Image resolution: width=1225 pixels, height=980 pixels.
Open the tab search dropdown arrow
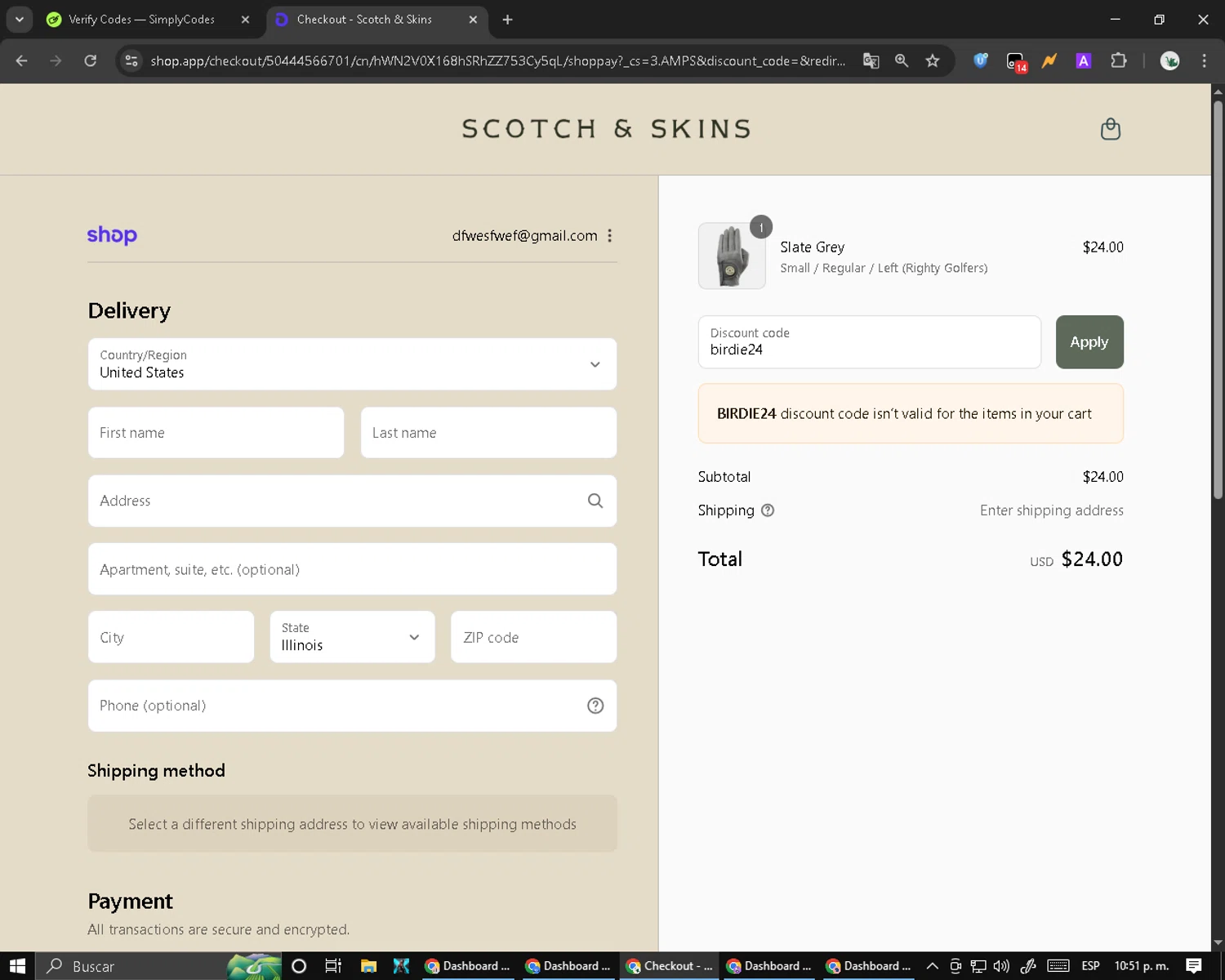[19, 20]
